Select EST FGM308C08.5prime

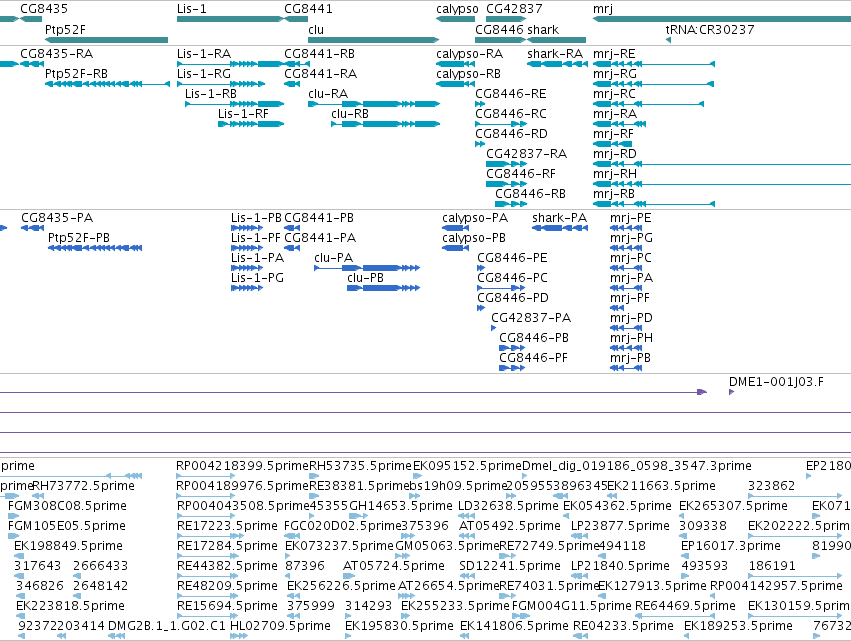tap(14, 516)
